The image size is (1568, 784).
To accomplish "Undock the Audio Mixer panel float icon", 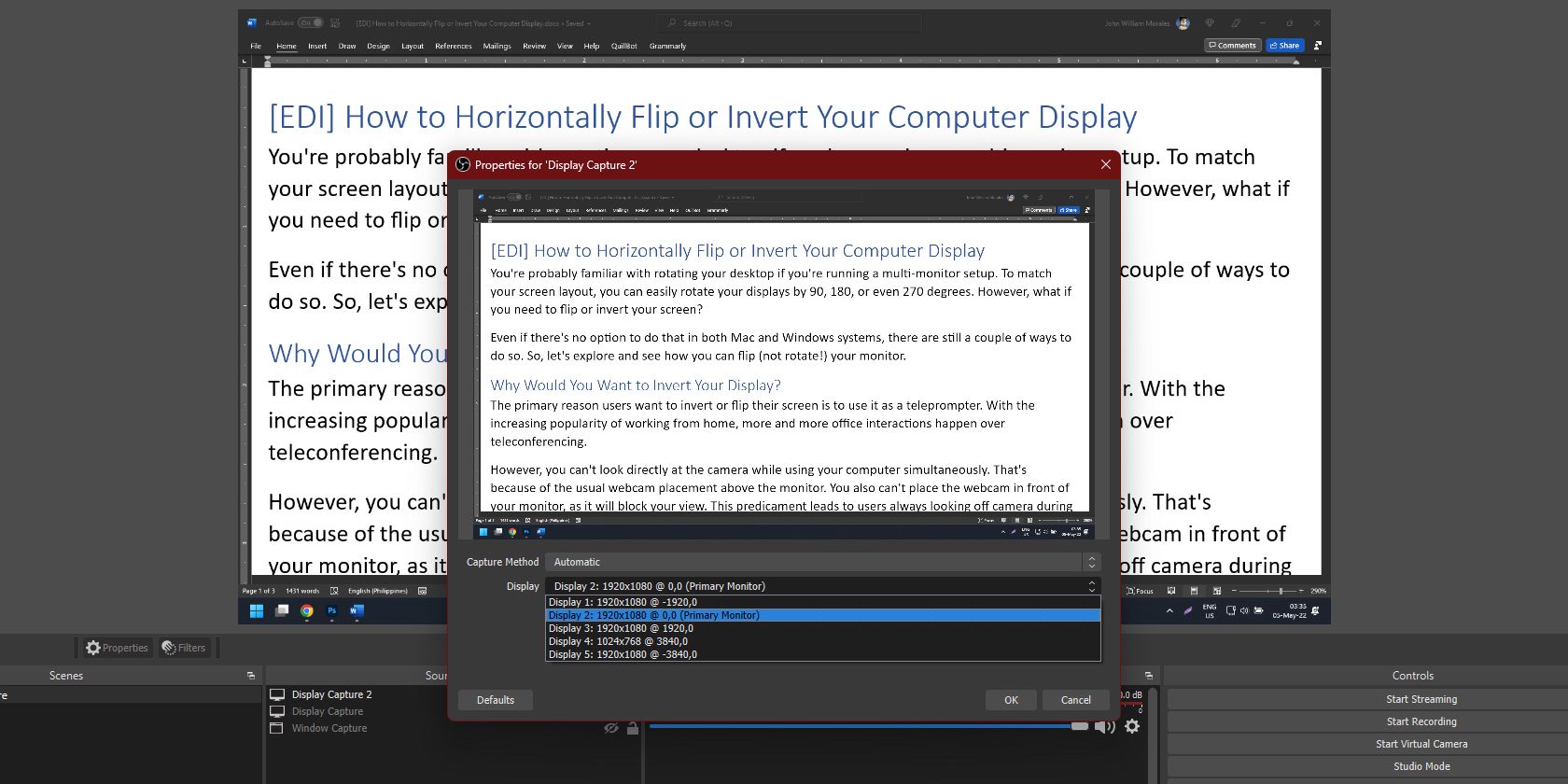I will [x=1149, y=676].
